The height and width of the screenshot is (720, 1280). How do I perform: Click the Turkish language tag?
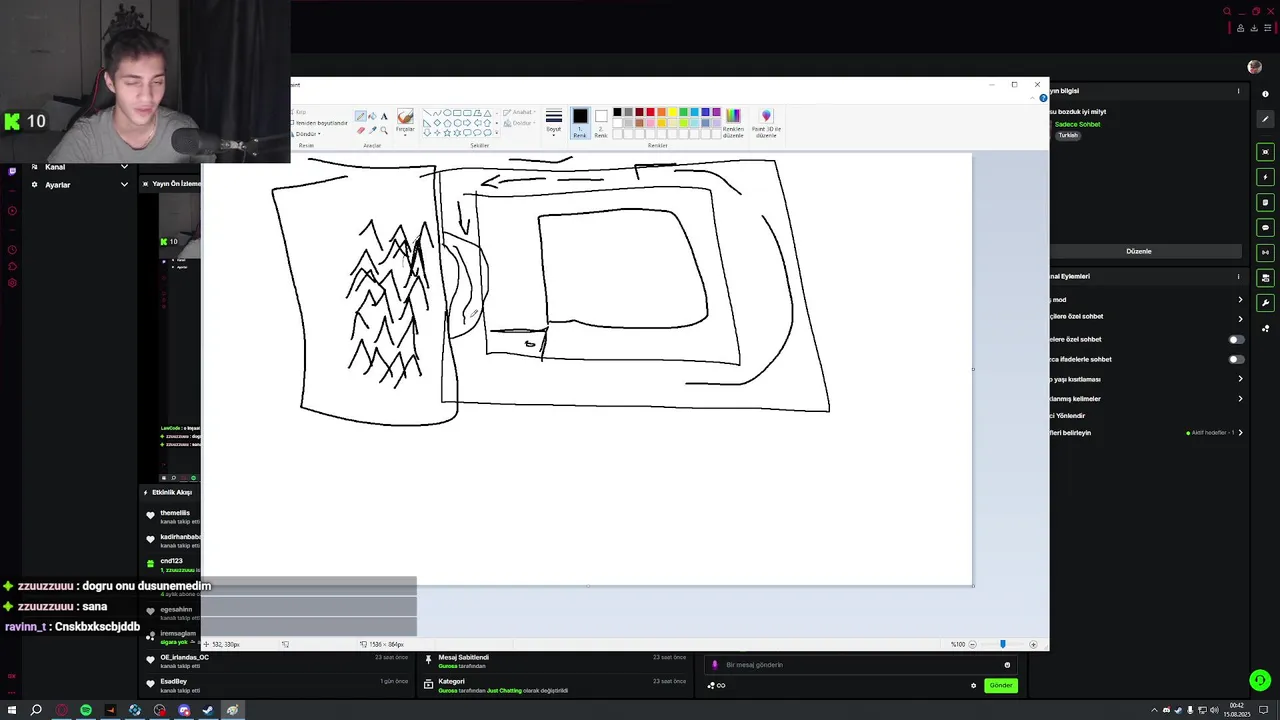(x=1068, y=135)
